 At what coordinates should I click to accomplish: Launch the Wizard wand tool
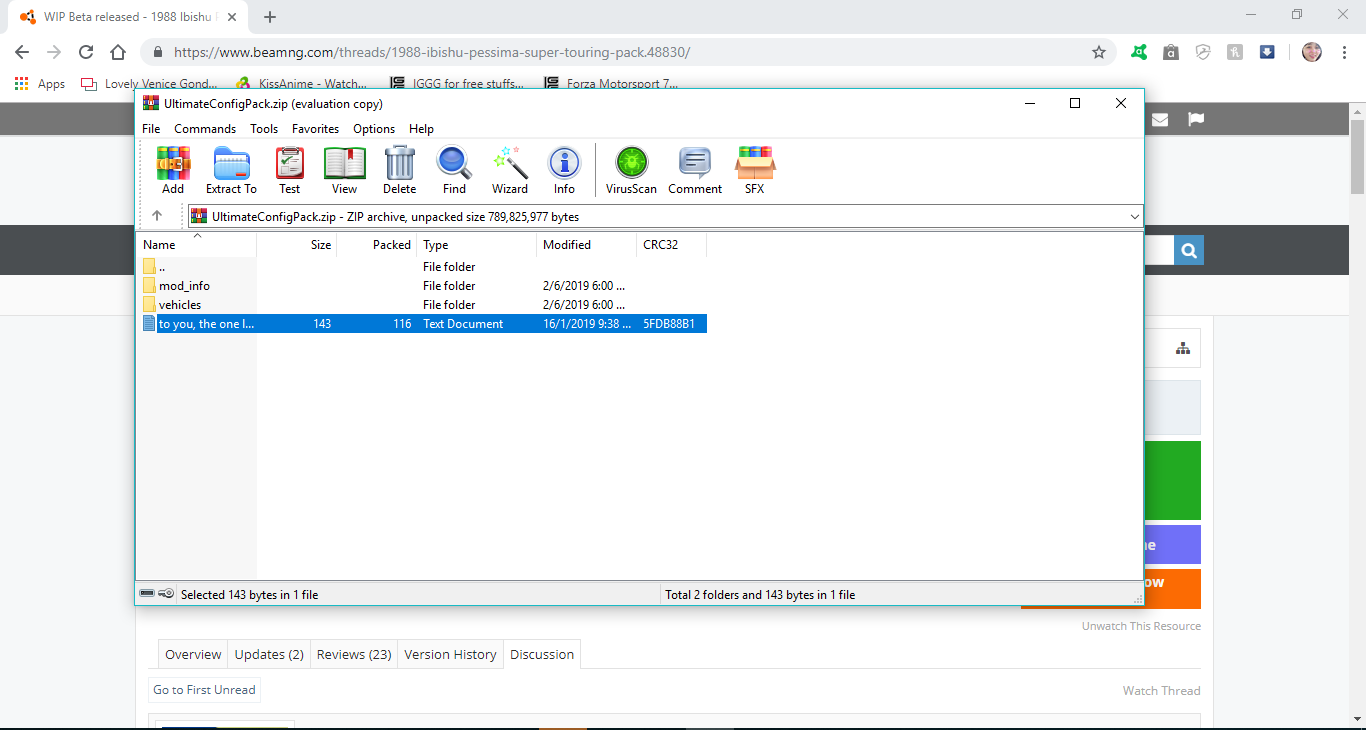509,170
